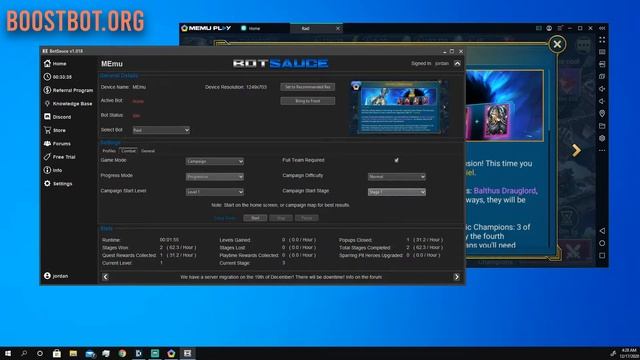
Task: Click the Clear Stats link
Action: [225, 218]
